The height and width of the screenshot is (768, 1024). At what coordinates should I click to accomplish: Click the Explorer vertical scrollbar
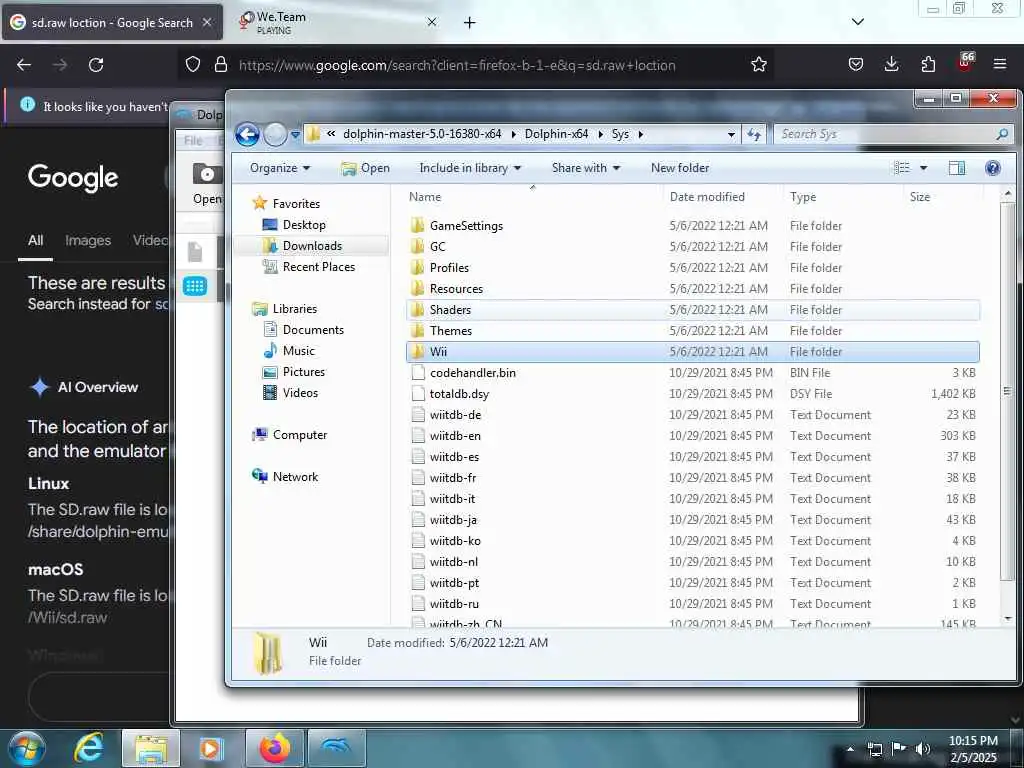[1008, 392]
